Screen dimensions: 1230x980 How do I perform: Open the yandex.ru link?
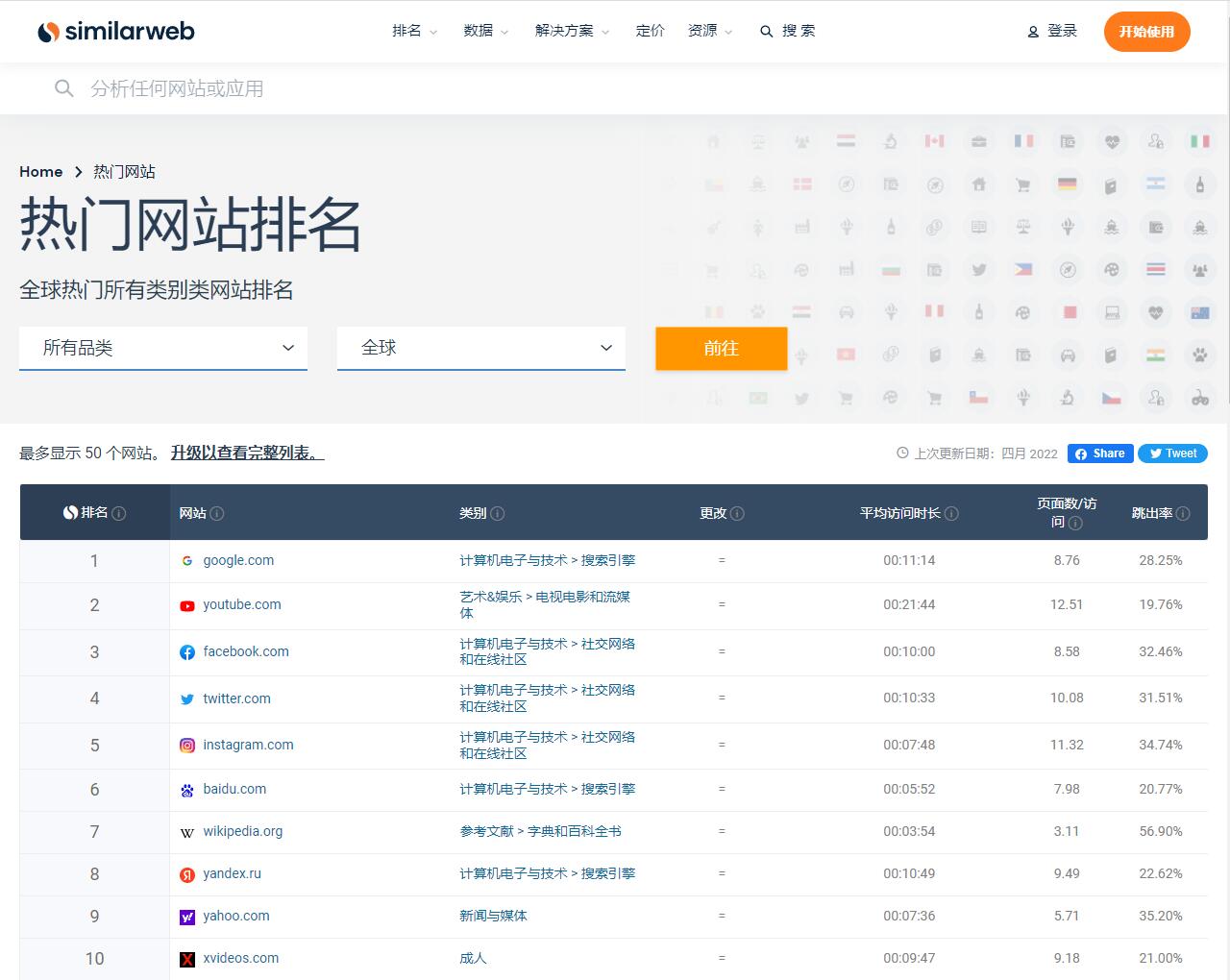pos(232,873)
